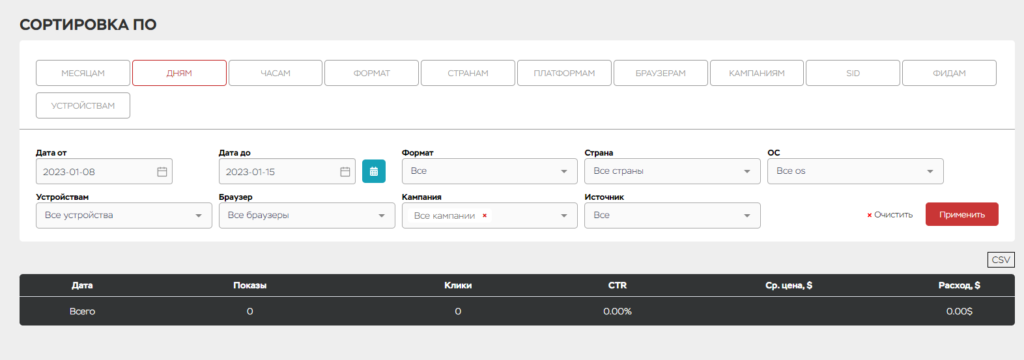Sort by СТРАНАМ
Image resolution: width=1024 pixels, height=360 pixels.
[x=468, y=73]
